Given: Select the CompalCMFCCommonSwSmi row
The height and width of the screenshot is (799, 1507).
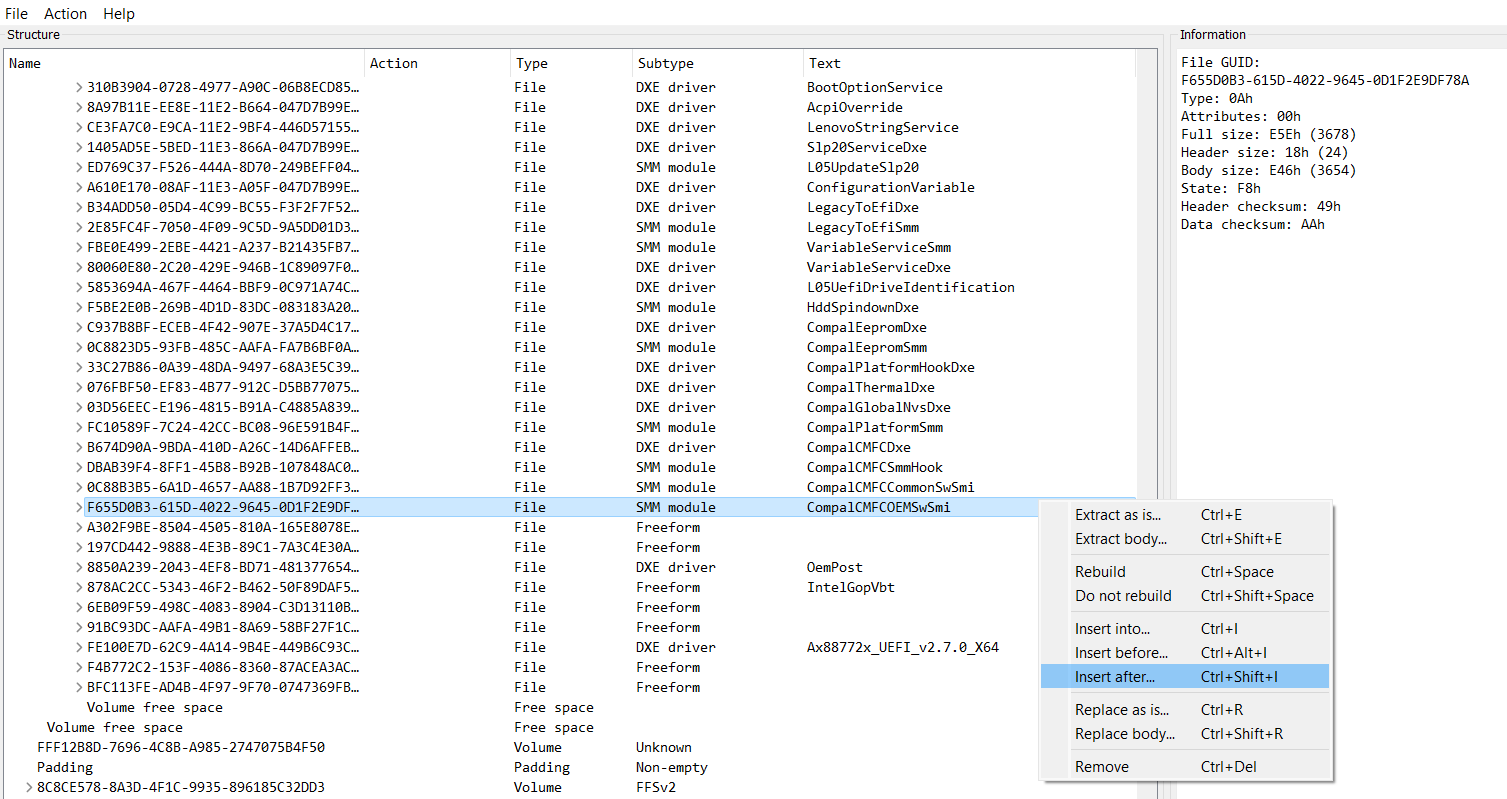Looking at the screenshot, I should click(570, 487).
